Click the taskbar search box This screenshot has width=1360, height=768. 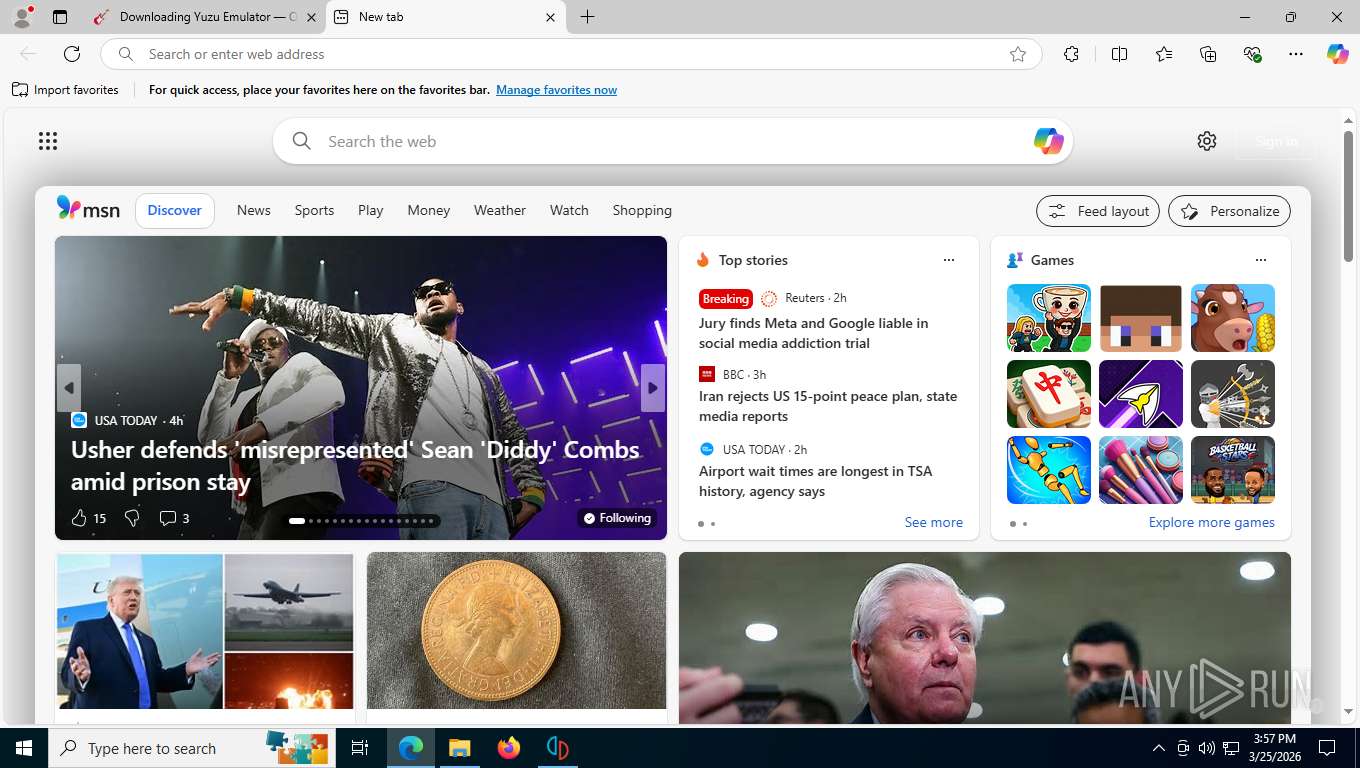click(192, 748)
